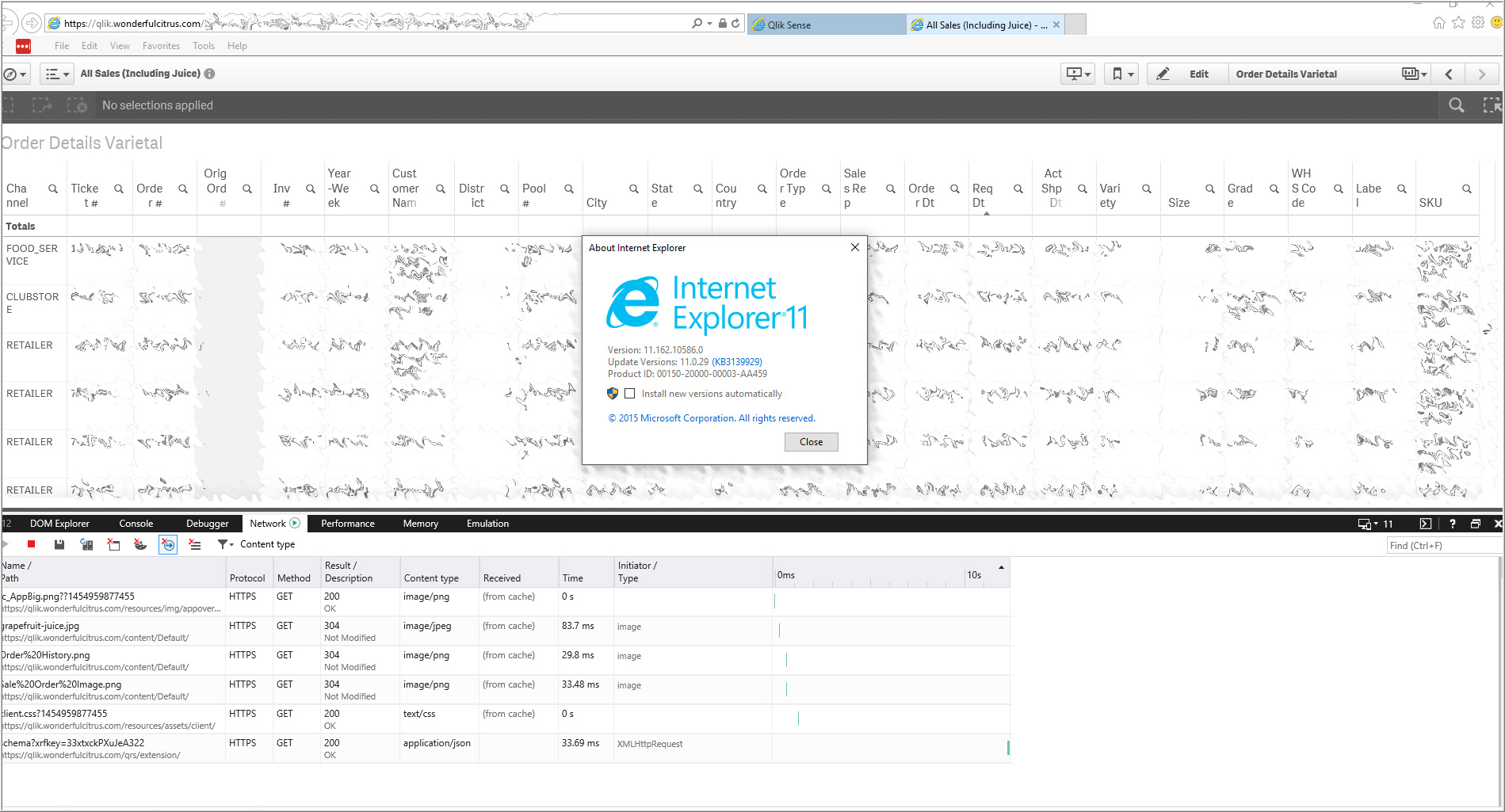Show app info icon beside app title

[x=209, y=74]
